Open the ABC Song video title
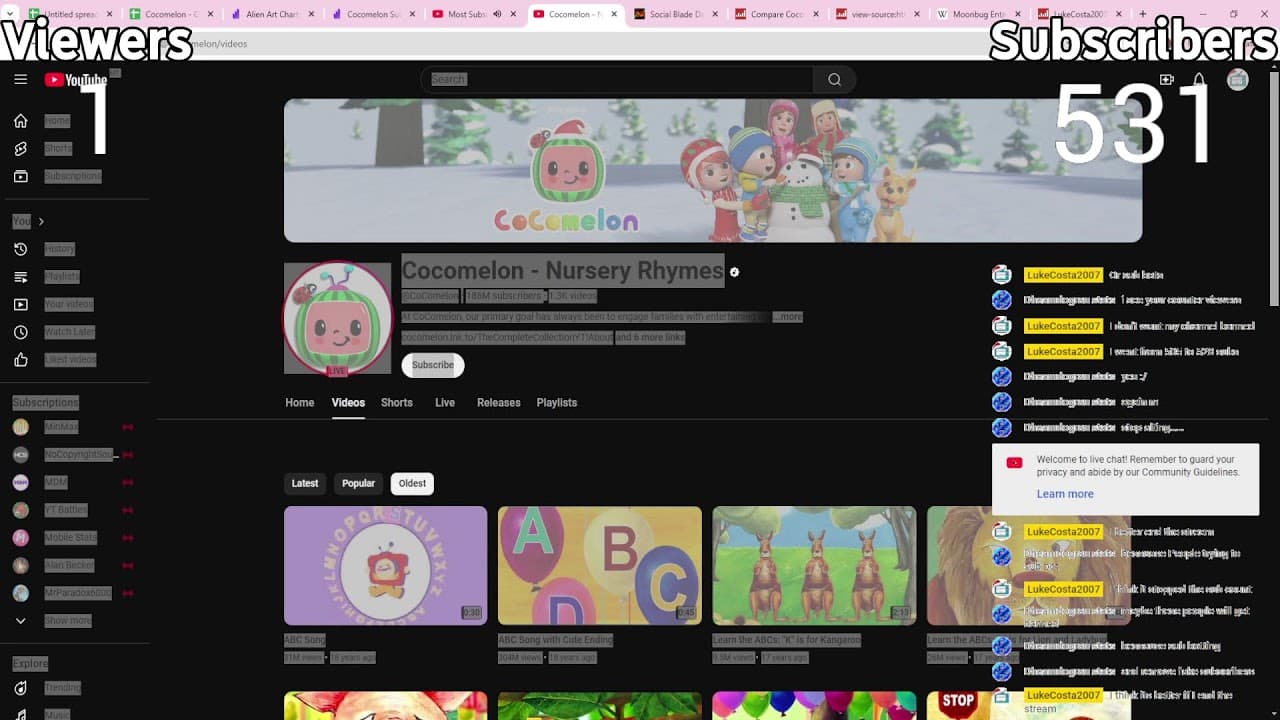Image resolution: width=1280 pixels, height=720 pixels. 305,640
